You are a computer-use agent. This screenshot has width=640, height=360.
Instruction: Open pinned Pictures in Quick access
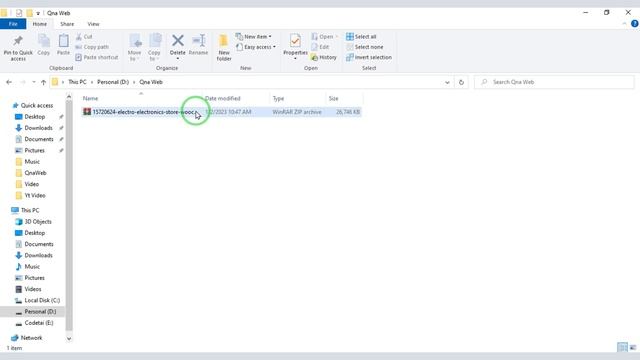(34, 151)
